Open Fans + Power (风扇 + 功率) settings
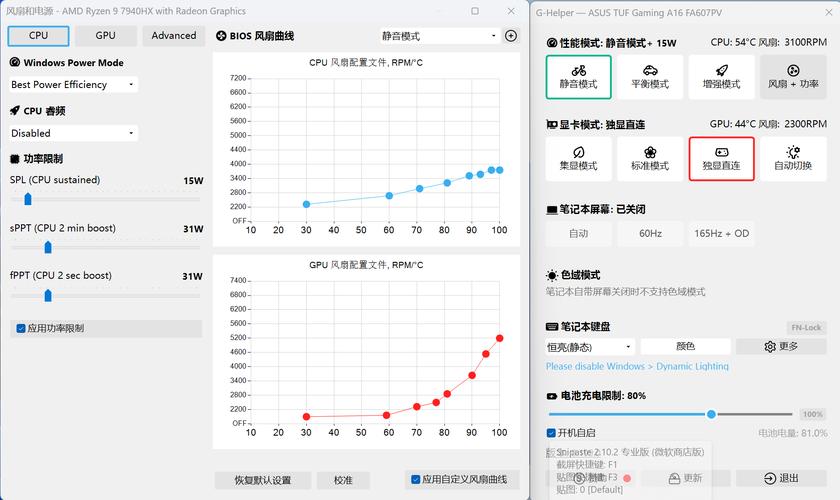The image size is (840, 500). 793,76
